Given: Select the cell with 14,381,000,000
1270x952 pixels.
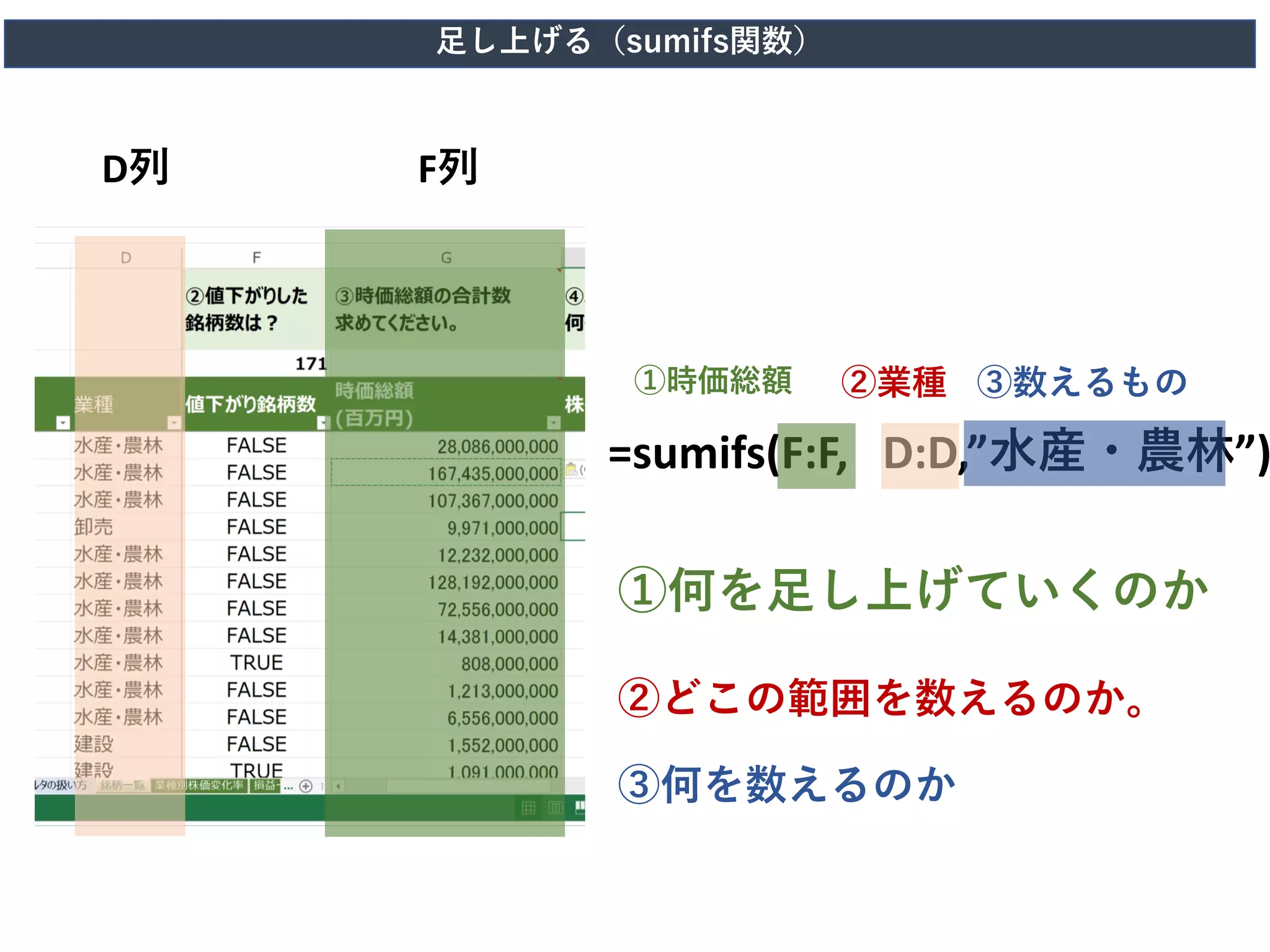Looking at the screenshot, I should 445,637.
